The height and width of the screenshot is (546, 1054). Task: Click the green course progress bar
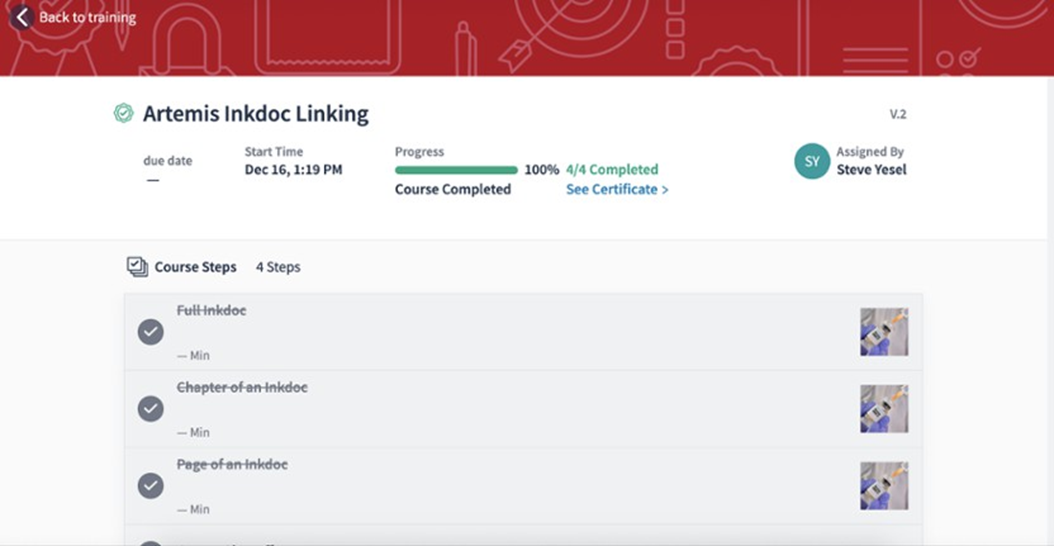pyautogui.click(x=456, y=170)
